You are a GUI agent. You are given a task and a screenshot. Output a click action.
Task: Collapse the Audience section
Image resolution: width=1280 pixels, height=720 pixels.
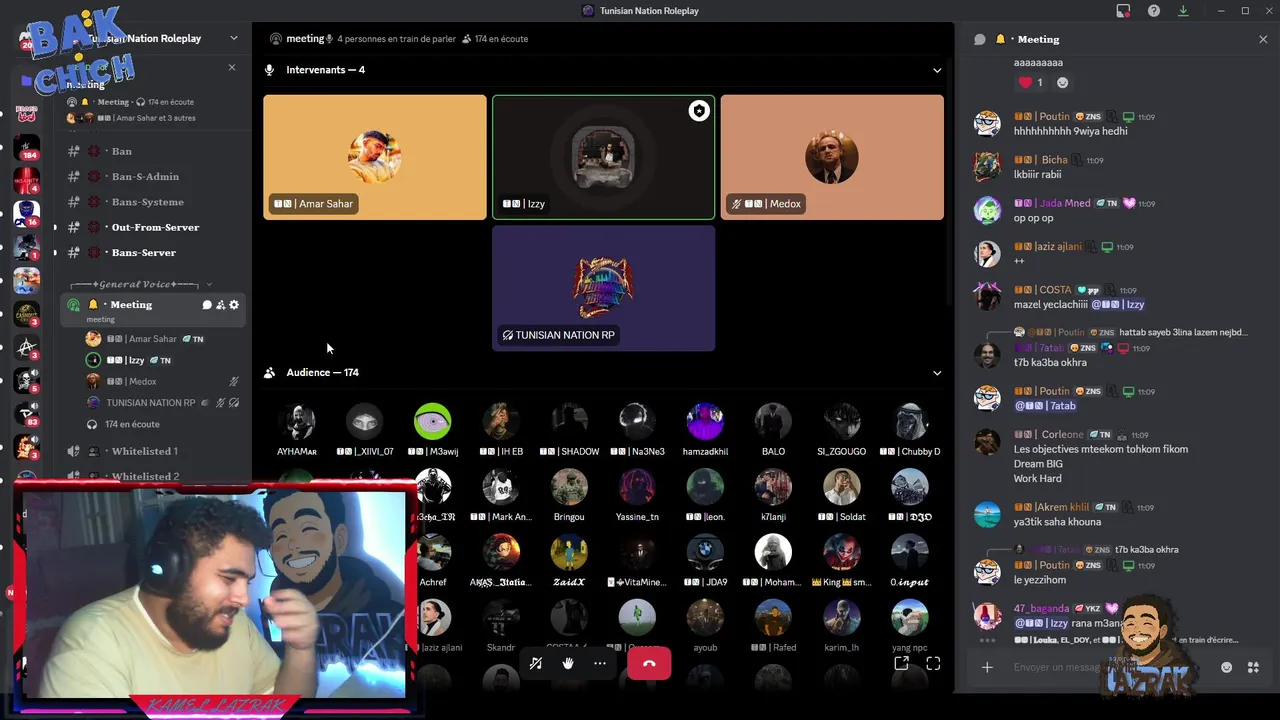pos(937,373)
